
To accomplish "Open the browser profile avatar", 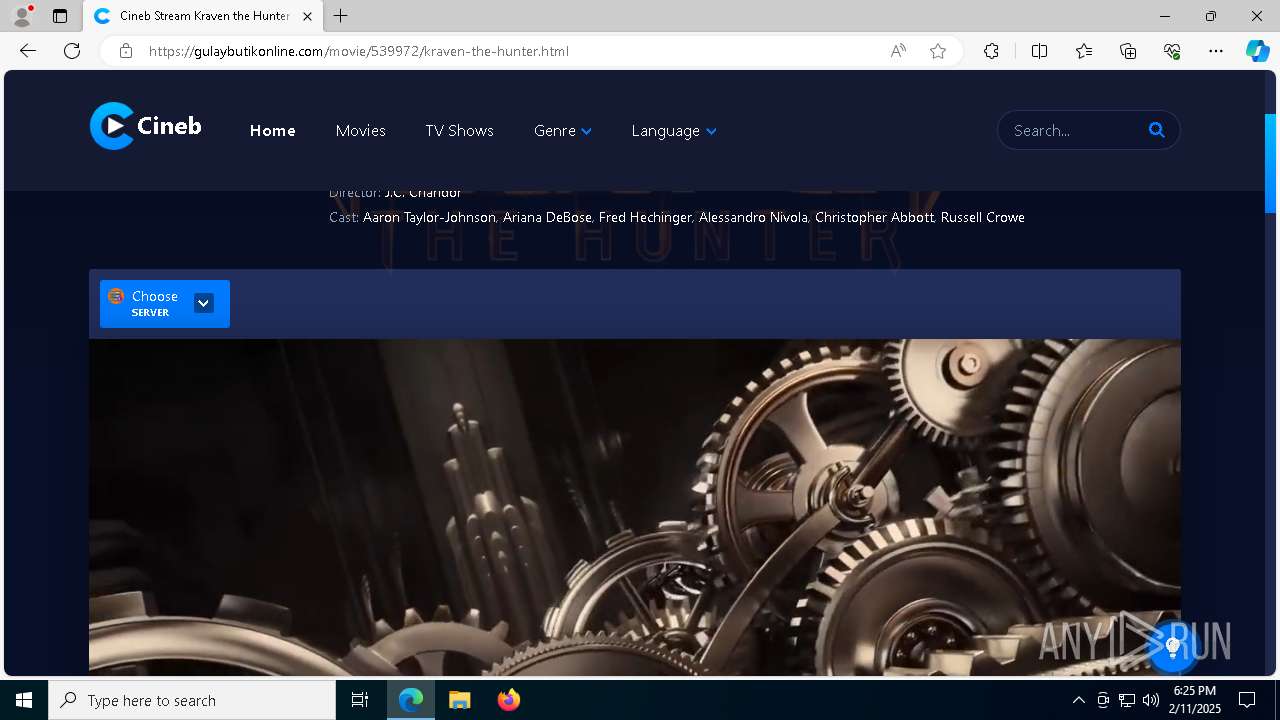I will pos(22,16).
